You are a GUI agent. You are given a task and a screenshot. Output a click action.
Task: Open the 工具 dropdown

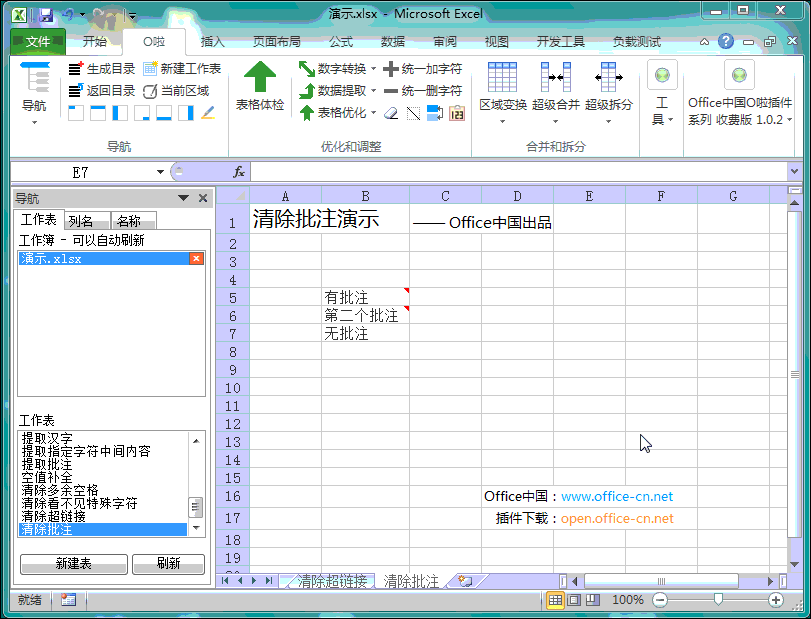click(662, 94)
